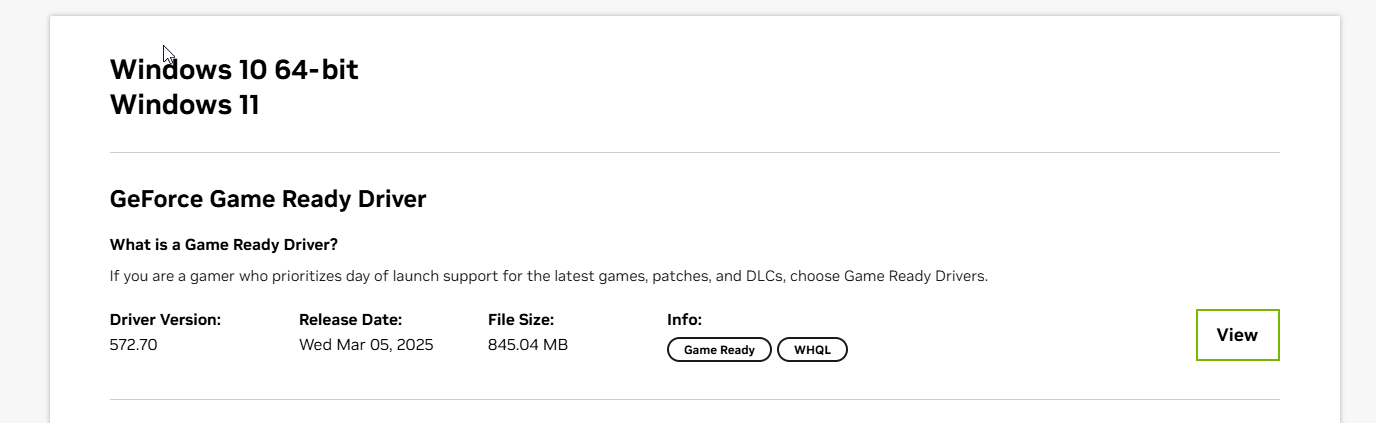Screen dimensions: 1376x423
Task: Click the Wed Mar 05, 2025 date
Action: click(366, 345)
